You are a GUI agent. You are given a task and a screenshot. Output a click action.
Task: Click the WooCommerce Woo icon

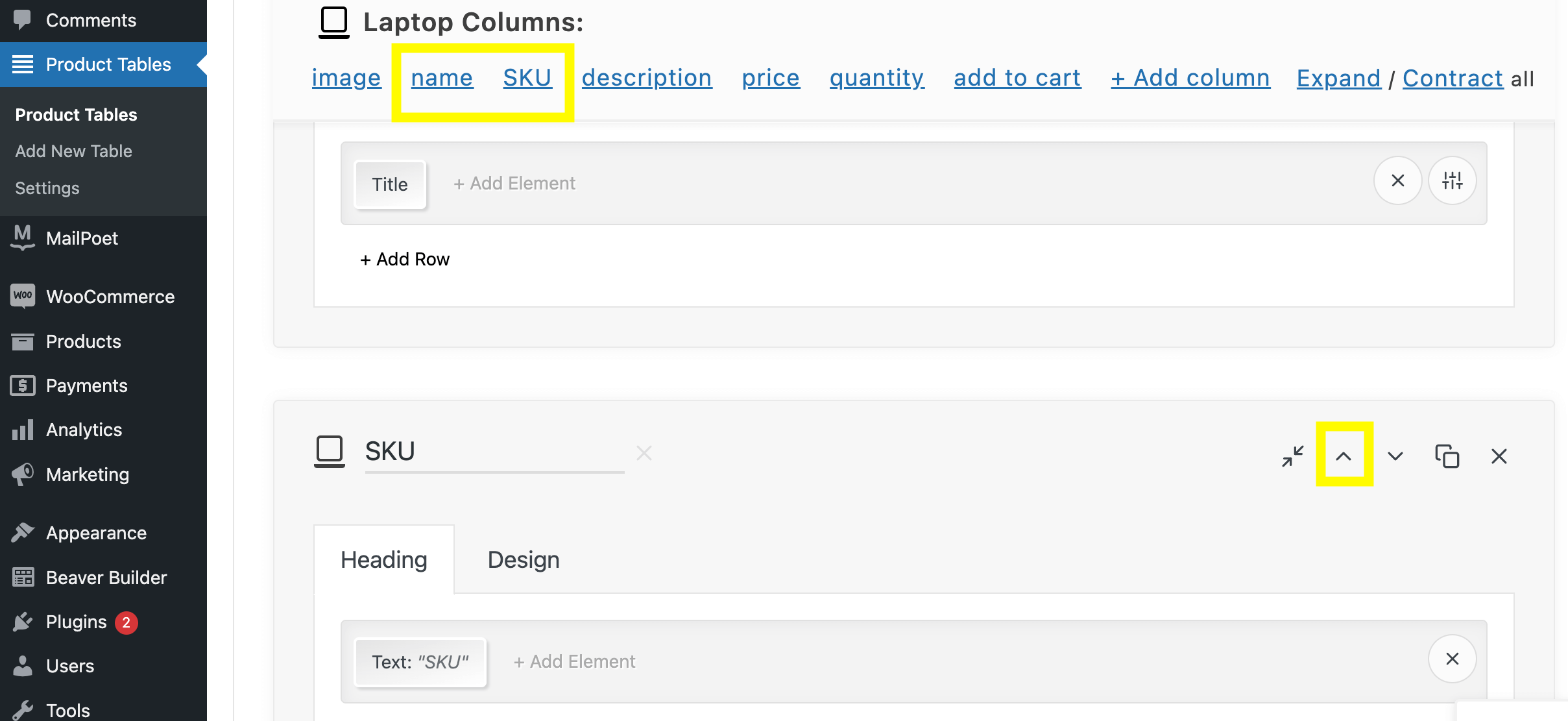point(23,296)
